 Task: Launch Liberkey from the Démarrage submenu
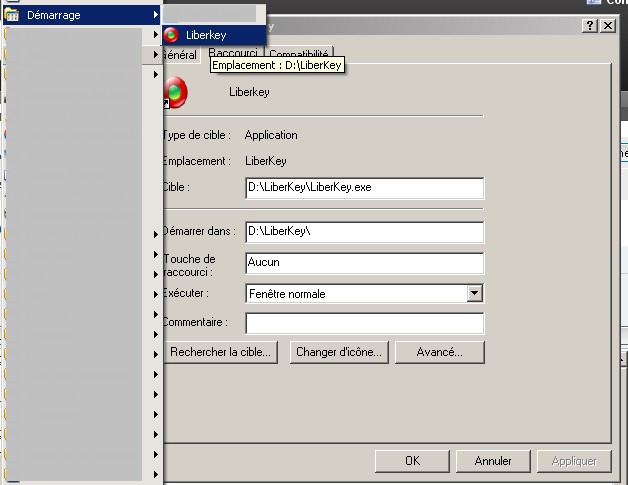(x=214, y=35)
